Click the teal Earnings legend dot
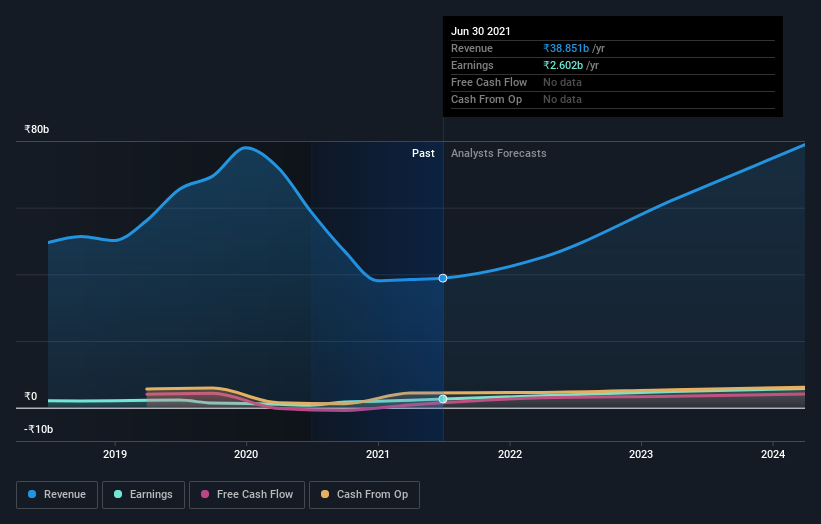Screen dimensions: 821x524 (x=118, y=494)
